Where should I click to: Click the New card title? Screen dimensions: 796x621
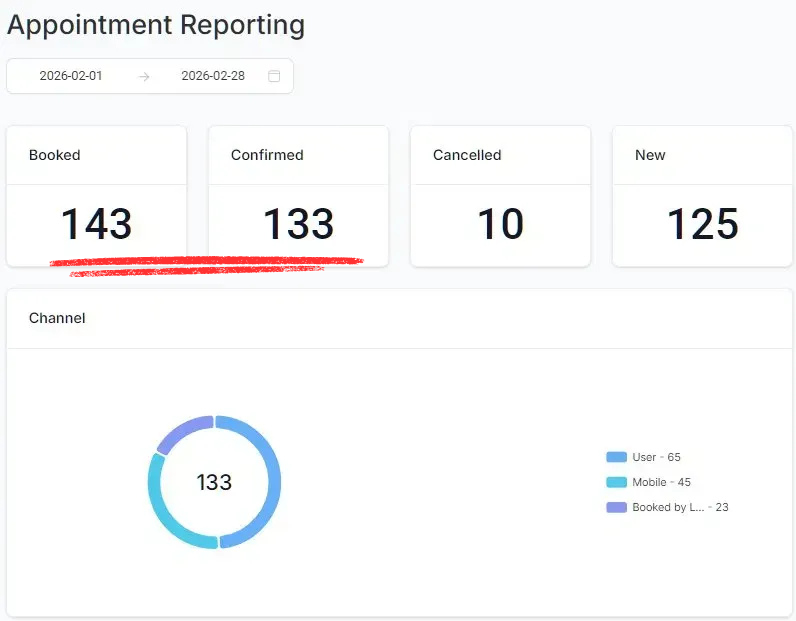[x=650, y=155]
